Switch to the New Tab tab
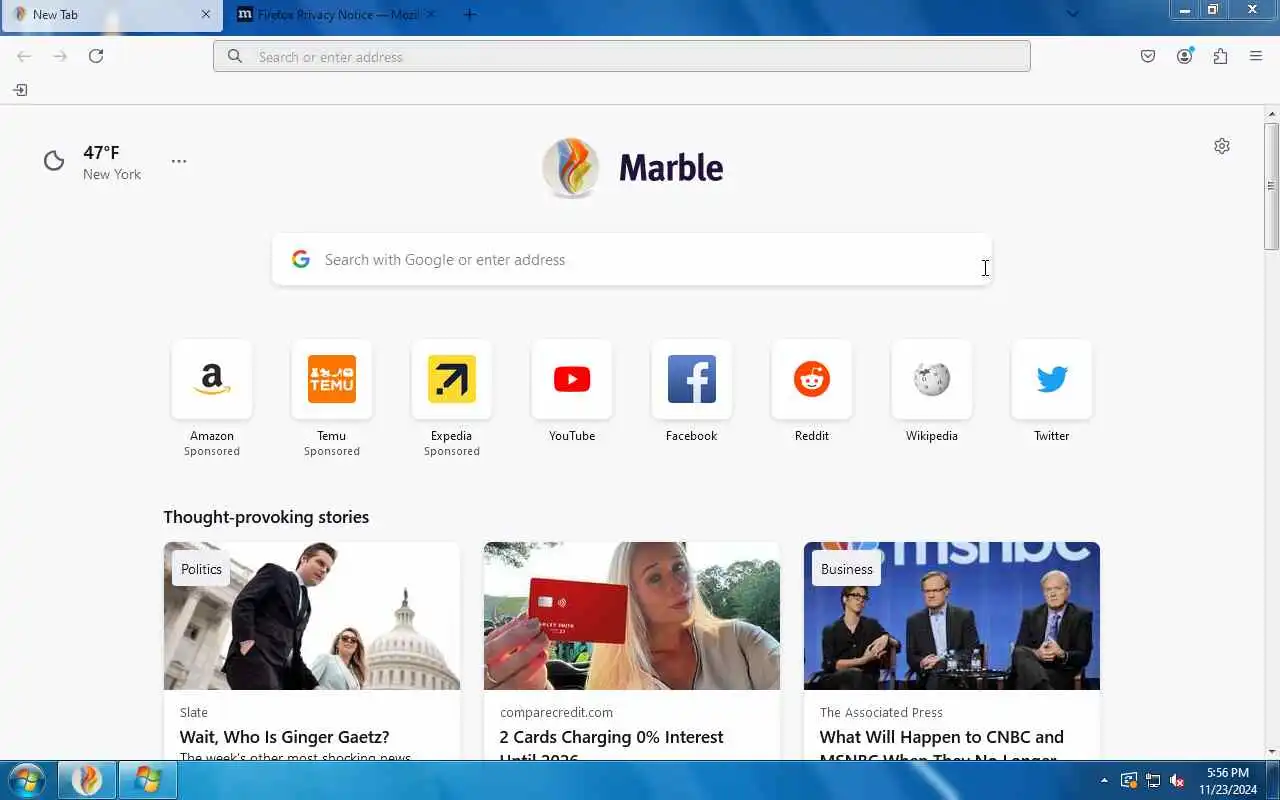The image size is (1280, 800). click(x=110, y=15)
